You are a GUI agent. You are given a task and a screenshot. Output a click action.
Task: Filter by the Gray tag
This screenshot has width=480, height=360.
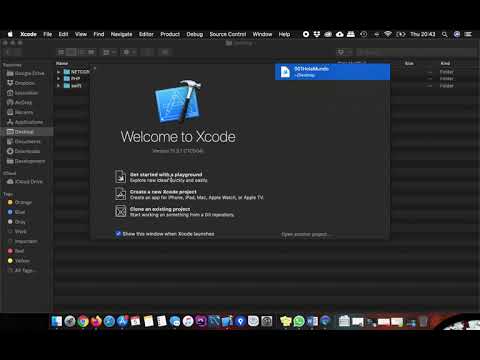click(x=16, y=221)
